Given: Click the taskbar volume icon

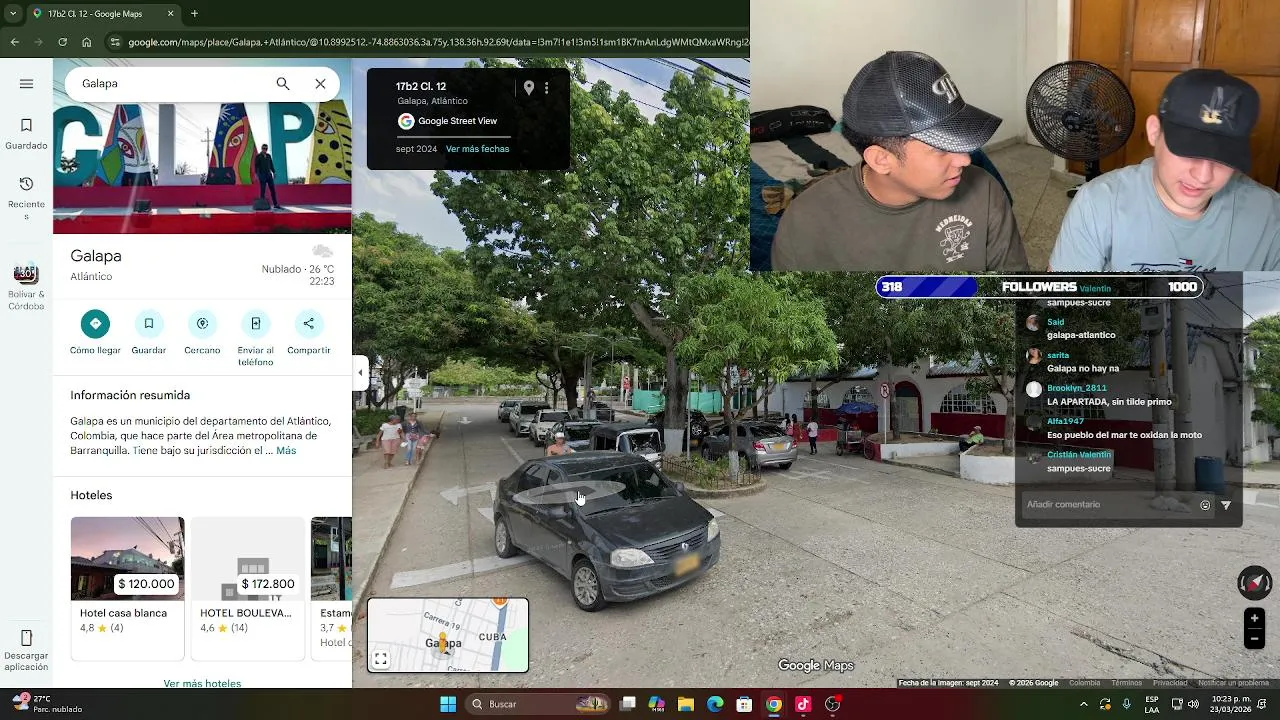Looking at the screenshot, I should (x=1193, y=704).
